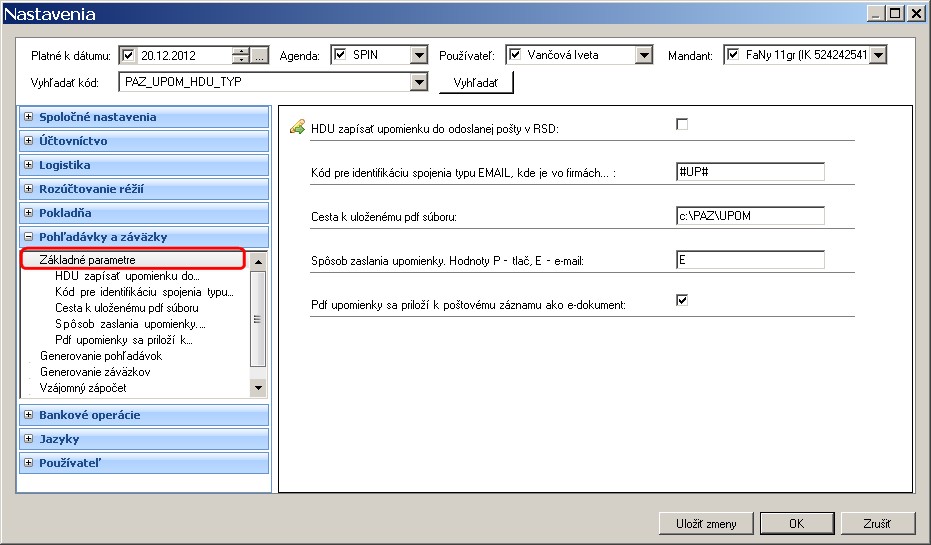This screenshot has width=931, height=545.
Task: Click the c:\PAZ\UPOM path field
Action: click(750, 216)
